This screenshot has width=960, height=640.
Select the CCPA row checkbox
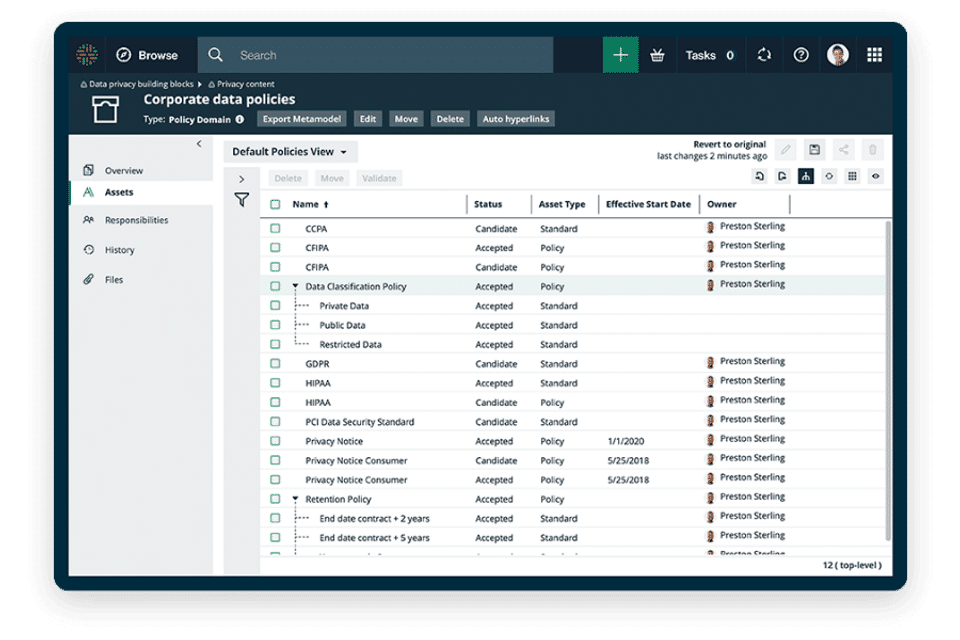pos(276,228)
